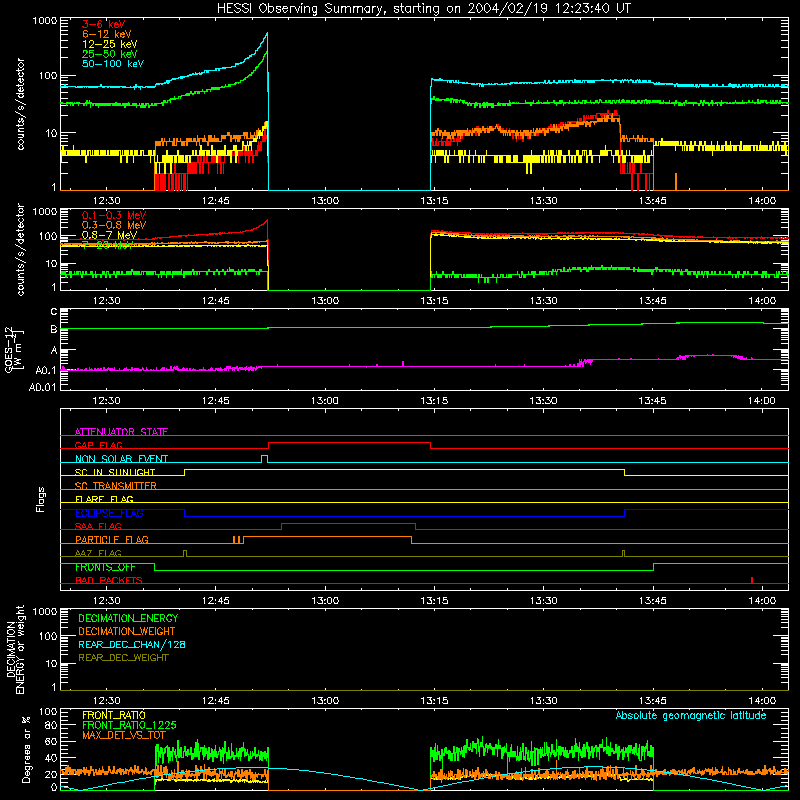Select the 12-25 keV legend label
Screen dimensions: 800x800
[109, 44]
